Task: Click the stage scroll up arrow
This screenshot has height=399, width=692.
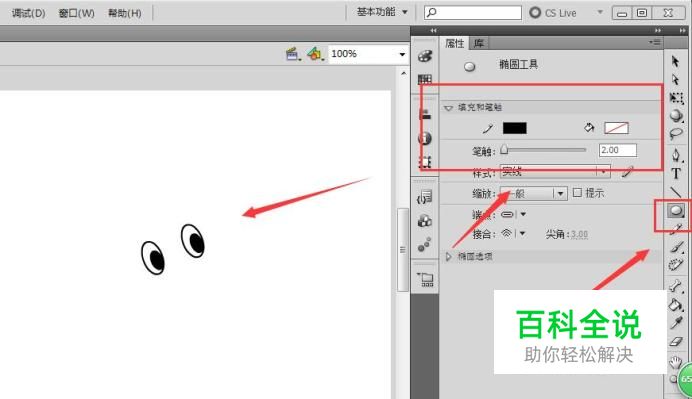Action: pos(403,73)
